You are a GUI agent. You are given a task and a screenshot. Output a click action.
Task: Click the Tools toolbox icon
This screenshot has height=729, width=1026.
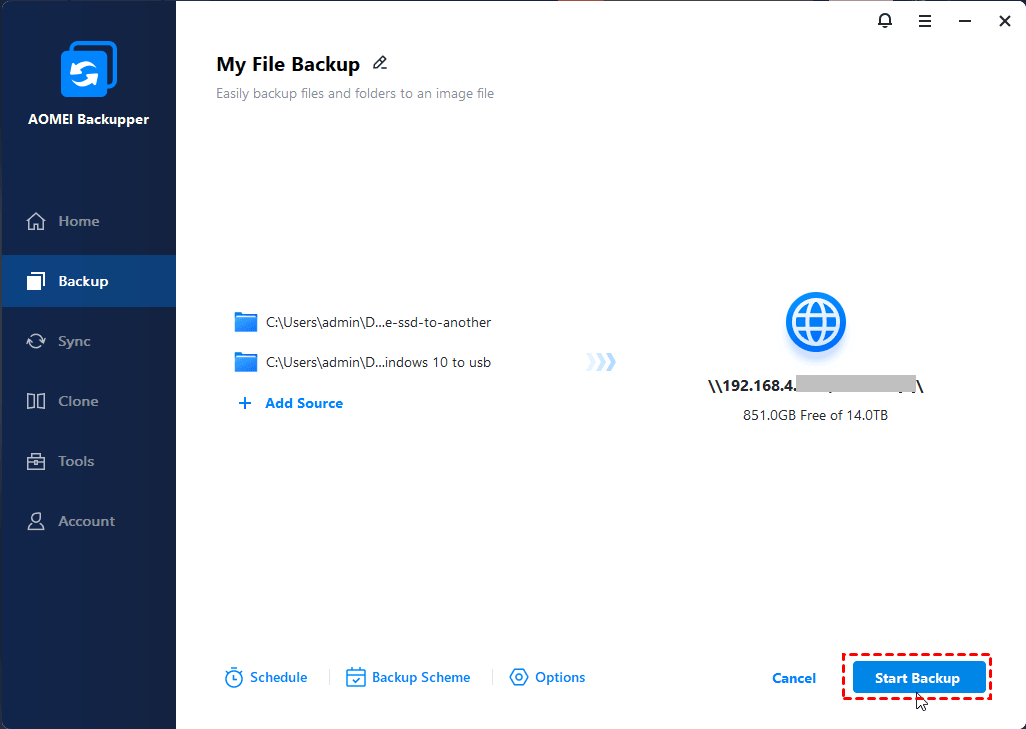[36, 461]
